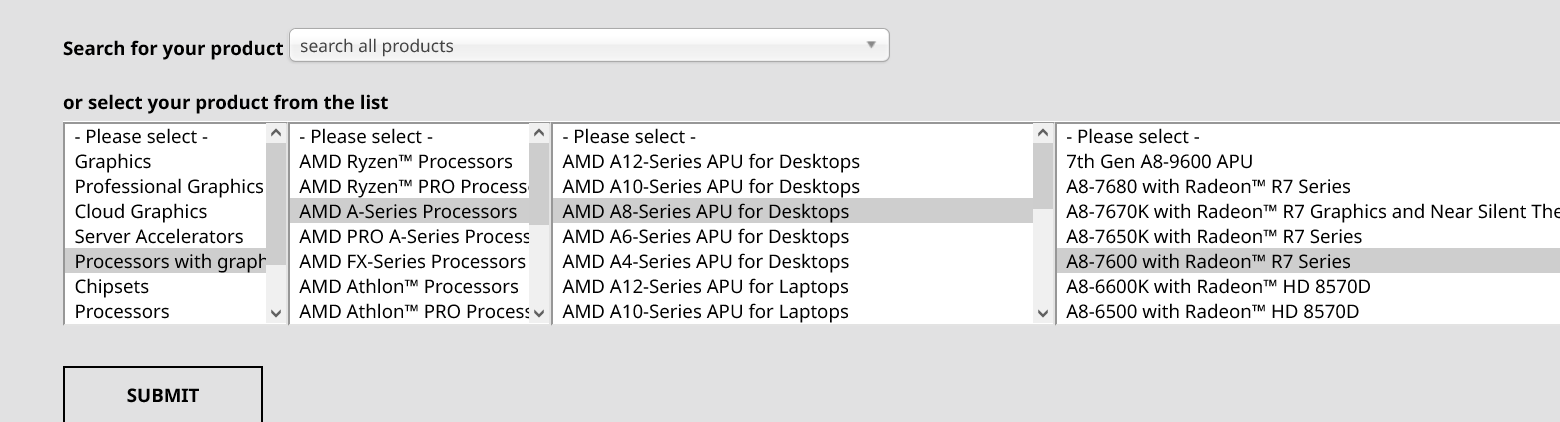Screen dimensions: 1560x422
Task: Click the third list scrollbar thumb
Action: pos(1043,170)
